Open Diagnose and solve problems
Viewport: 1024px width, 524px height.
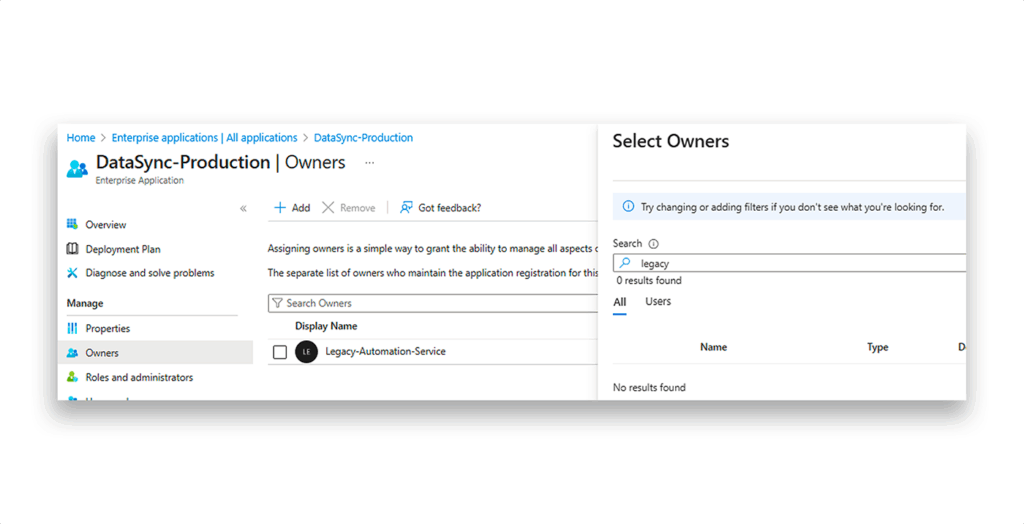pyautogui.click(x=150, y=273)
